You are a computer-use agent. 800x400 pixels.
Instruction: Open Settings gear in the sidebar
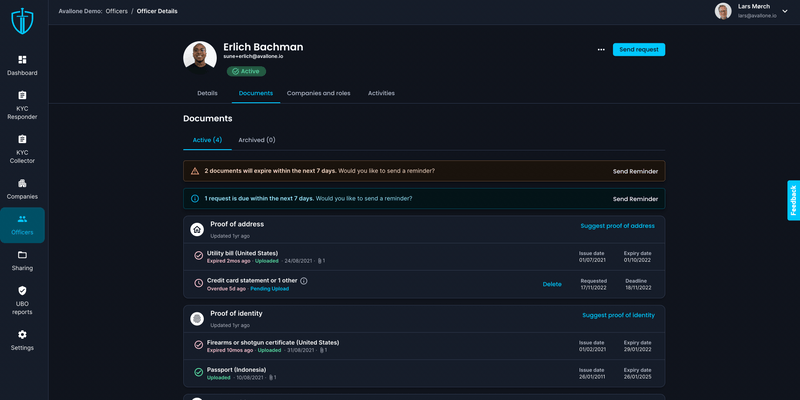(x=22, y=335)
